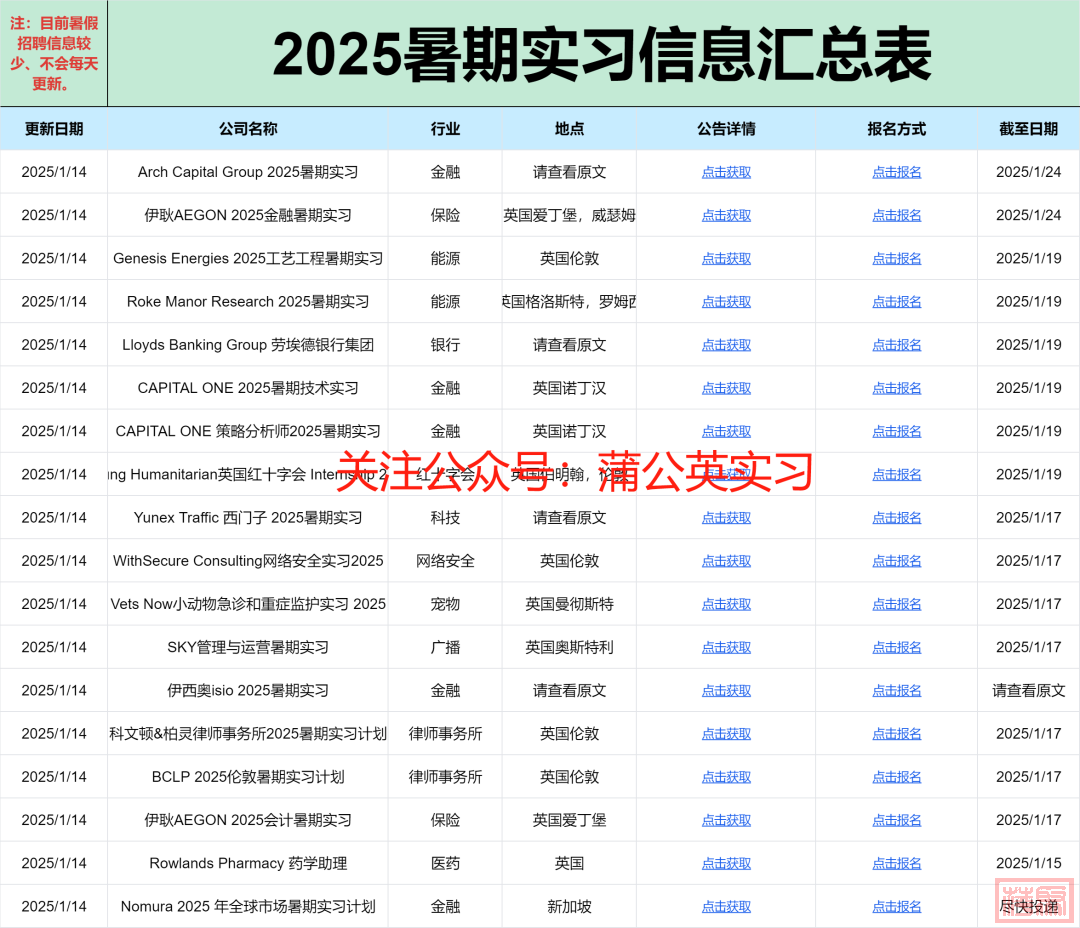The height and width of the screenshot is (928, 1080).
Task: Open 点击获取 link for 伊耿AEGON 2025金融暑期实习
Action: [x=726, y=216]
